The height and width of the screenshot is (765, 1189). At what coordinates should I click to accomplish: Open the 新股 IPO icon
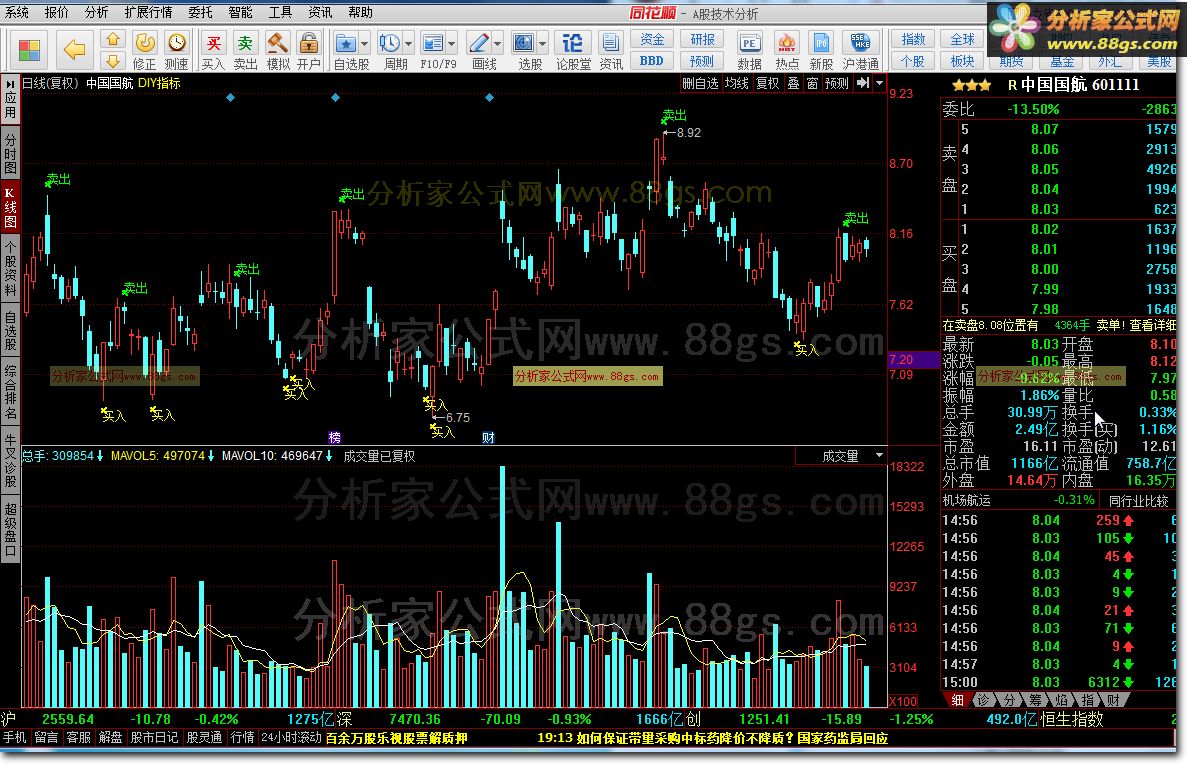point(821,50)
